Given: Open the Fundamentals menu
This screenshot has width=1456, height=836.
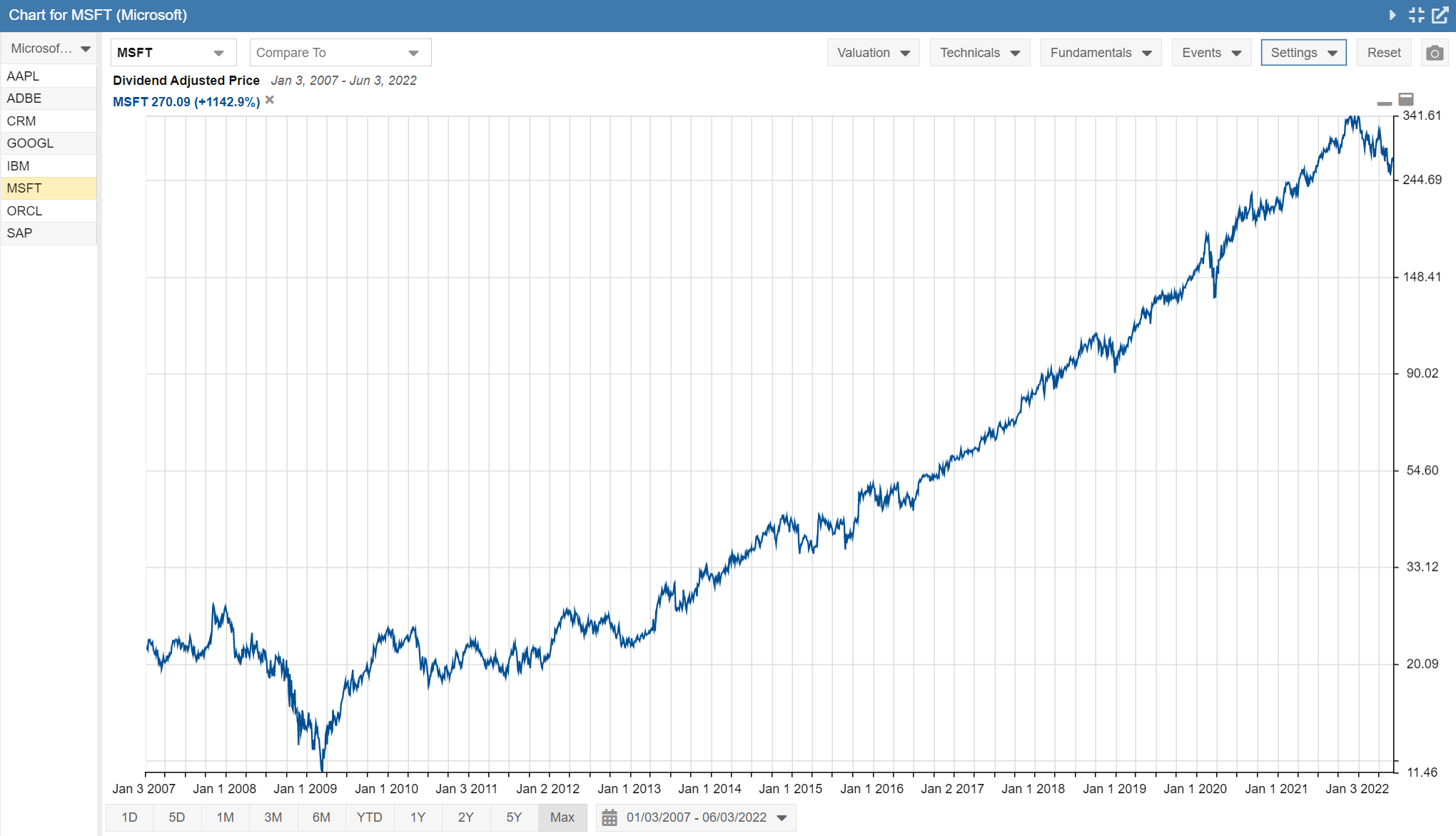Looking at the screenshot, I should pyautogui.click(x=1101, y=53).
